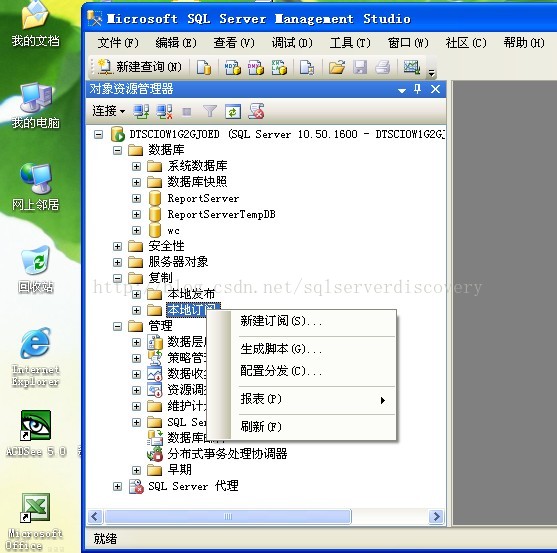Click the DMX query icon
Image resolution: width=557 pixels, height=553 pixels.
[256, 67]
